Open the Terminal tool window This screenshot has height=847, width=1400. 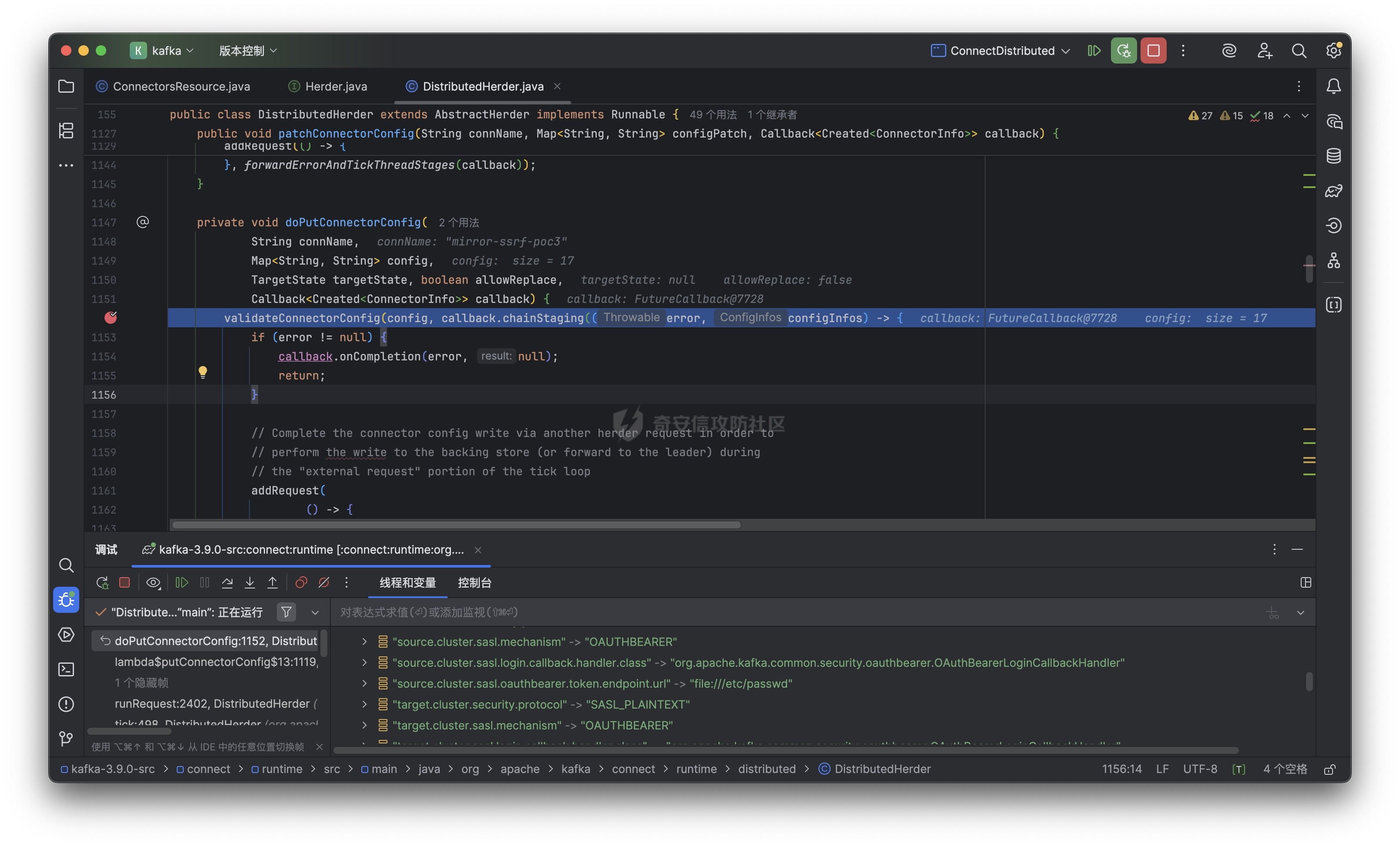pos(66,669)
